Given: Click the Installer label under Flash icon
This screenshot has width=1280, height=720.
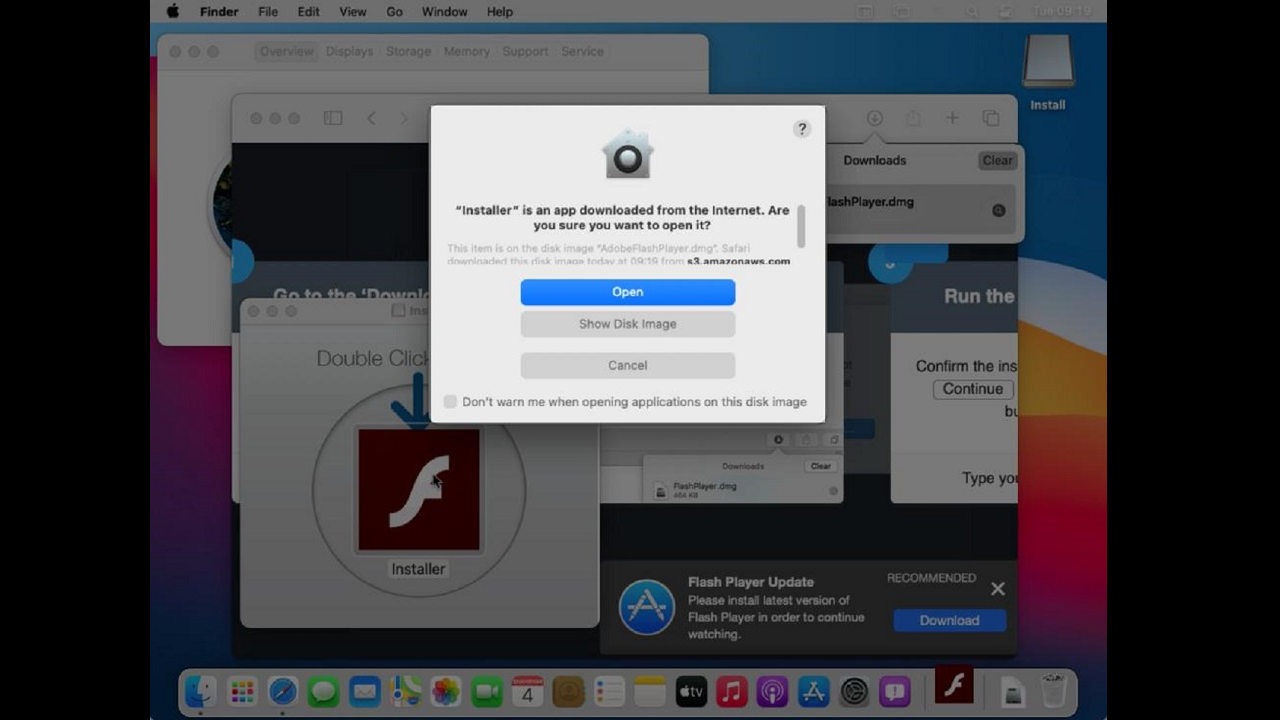Looking at the screenshot, I should [x=418, y=569].
